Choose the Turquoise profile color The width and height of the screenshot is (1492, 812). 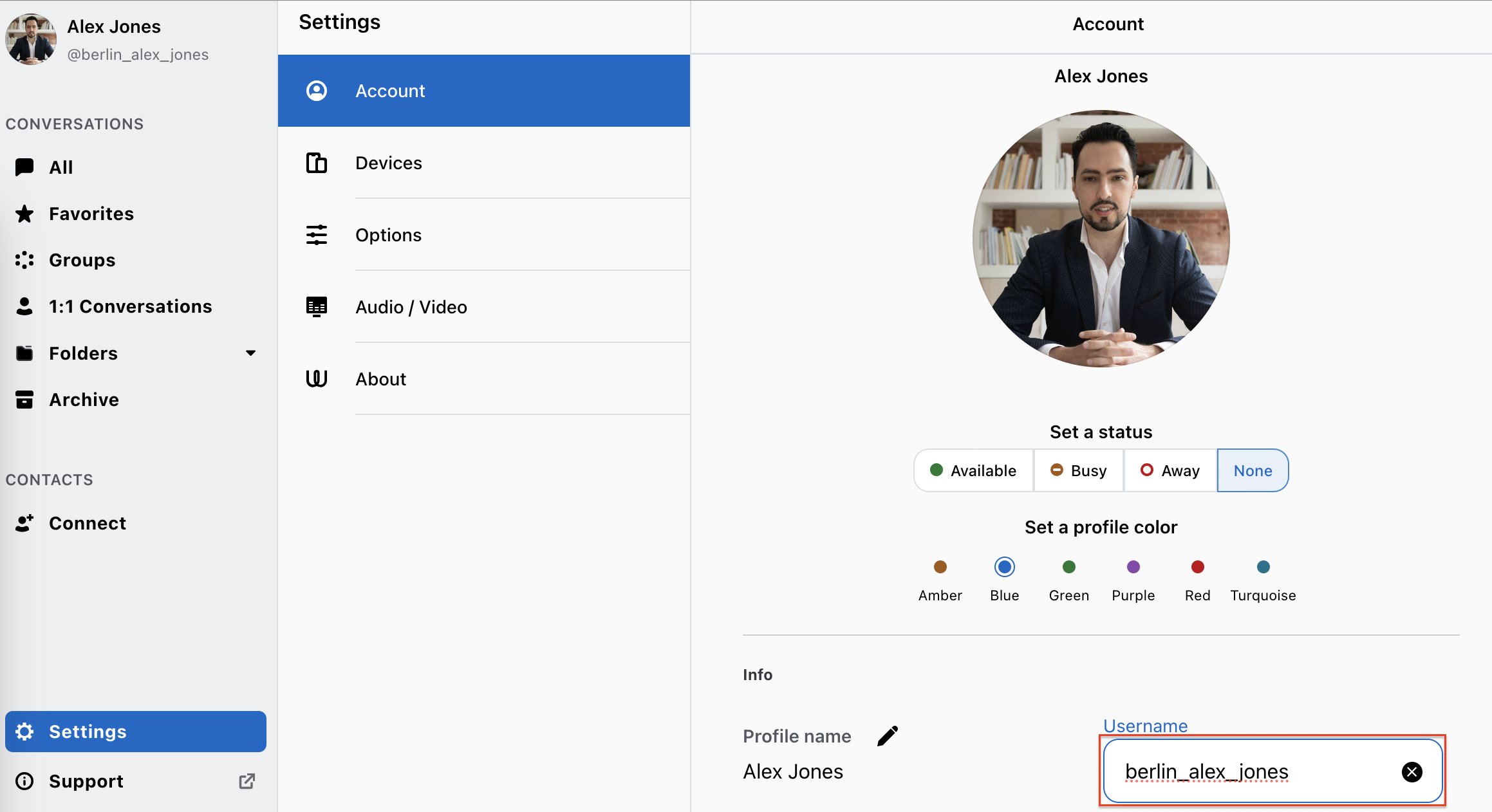pyautogui.click(x=1264, y=567)
